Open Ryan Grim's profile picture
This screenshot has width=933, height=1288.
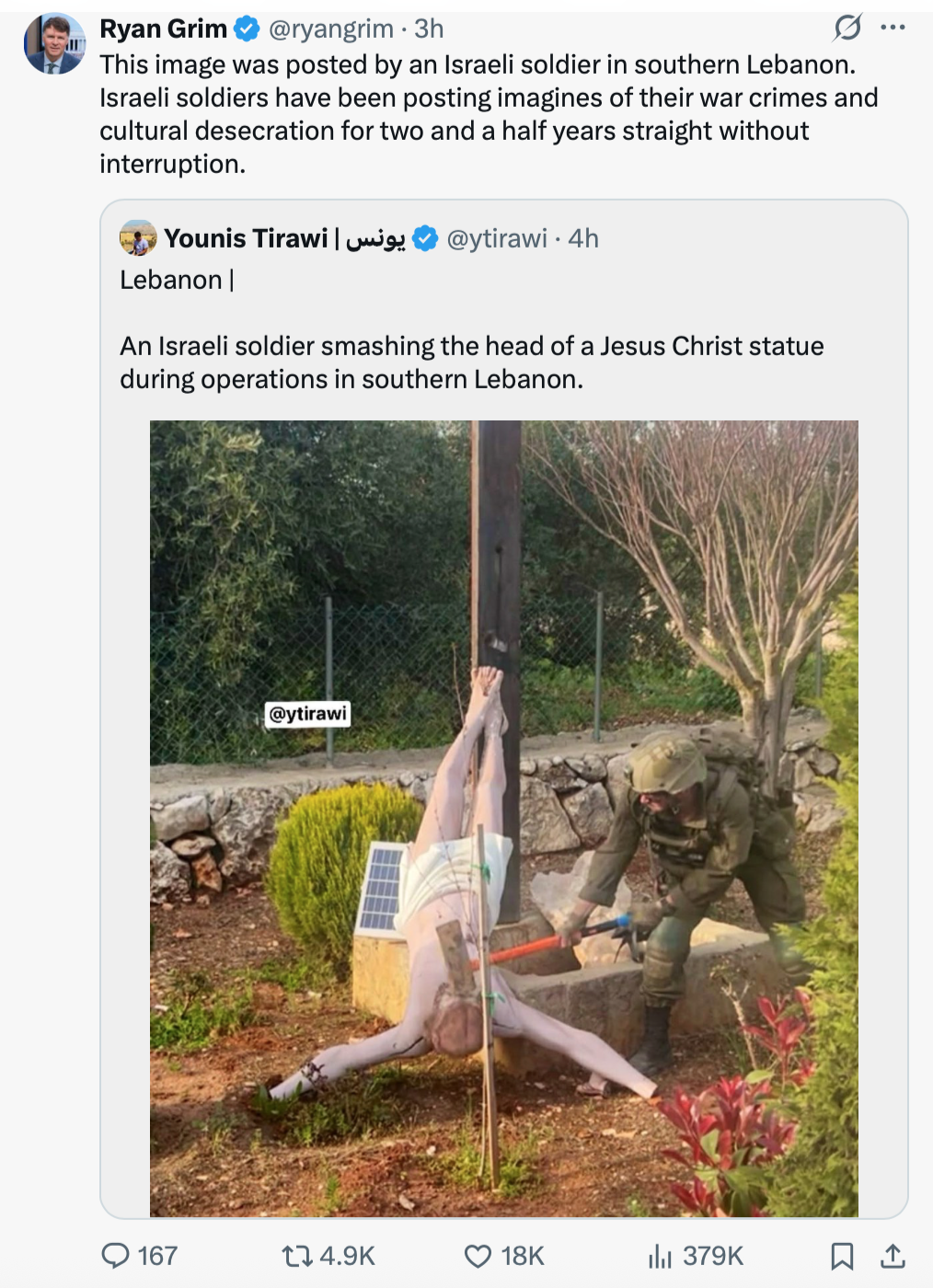pos(54,44)
